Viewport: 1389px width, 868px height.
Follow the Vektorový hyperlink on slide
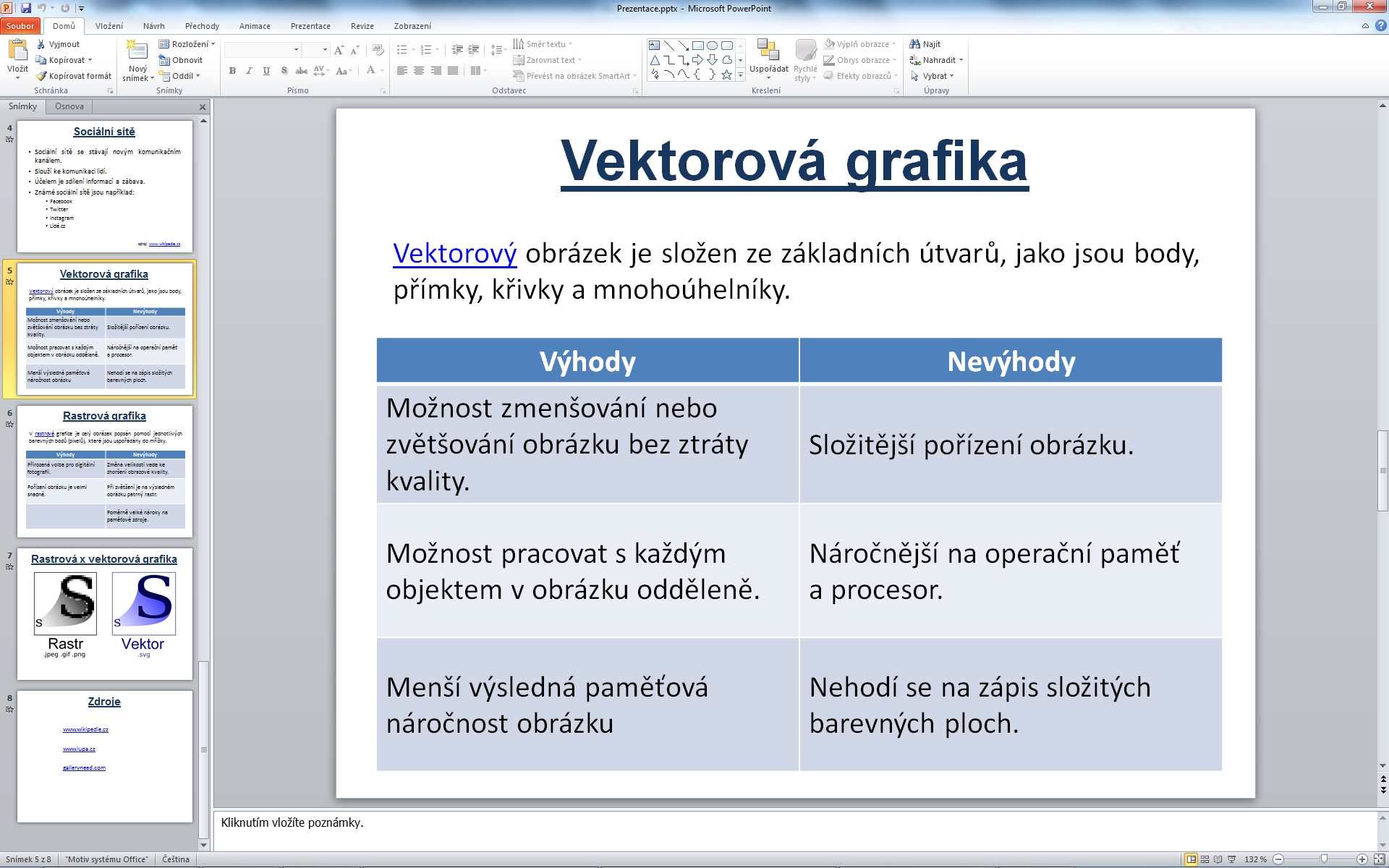pyautogui.click(x=454, y=254)
